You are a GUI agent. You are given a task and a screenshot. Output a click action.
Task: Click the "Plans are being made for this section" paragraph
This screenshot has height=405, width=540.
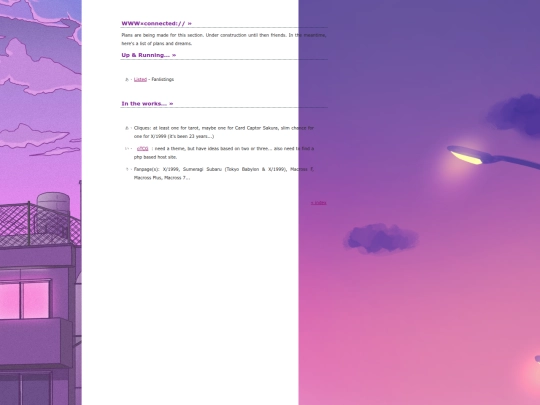point(224,39)
